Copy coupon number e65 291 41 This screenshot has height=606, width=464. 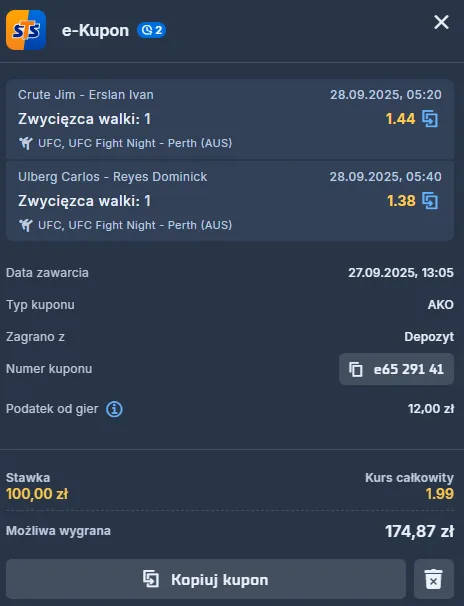[x=396, y=369]
